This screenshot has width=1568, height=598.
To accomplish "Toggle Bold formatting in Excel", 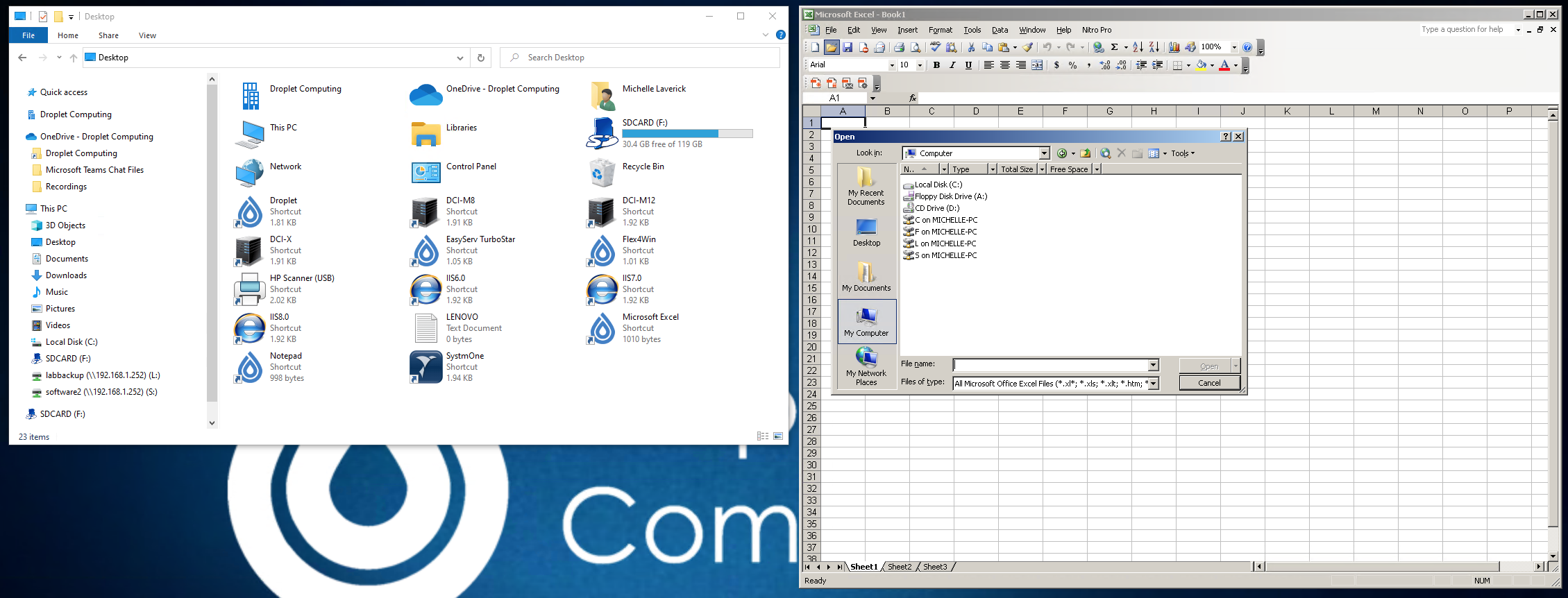I will 936,65.
